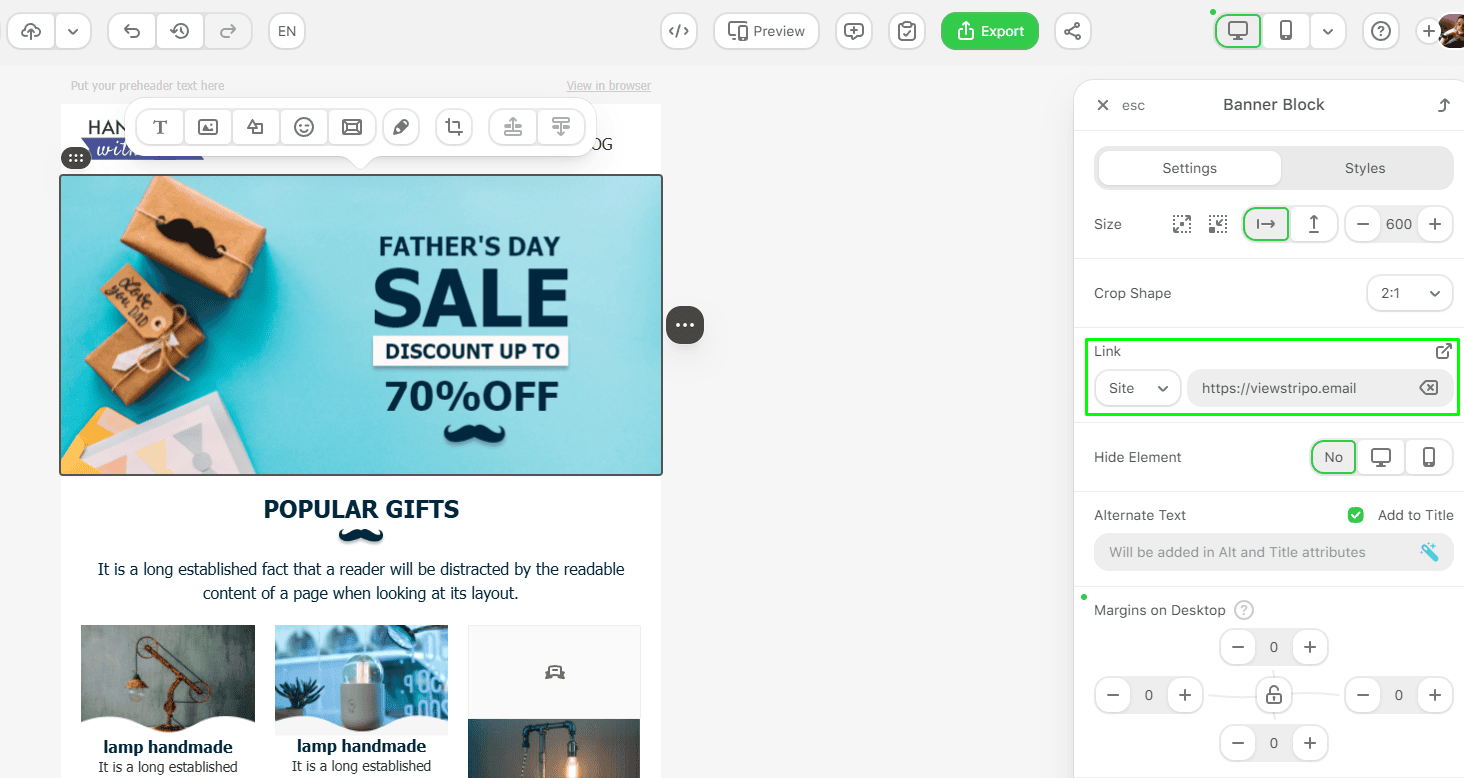Click the green Export button
The image size is (1464, 778).
[990, 31]
